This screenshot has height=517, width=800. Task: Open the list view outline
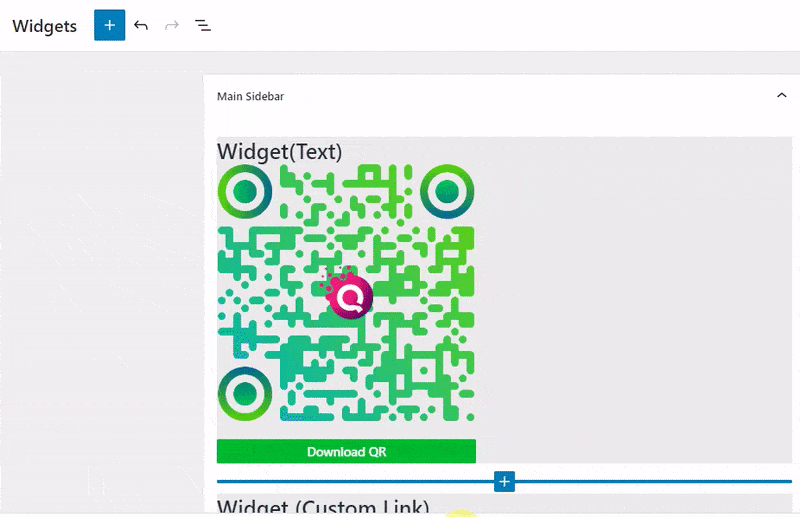(x=203, y=25)
